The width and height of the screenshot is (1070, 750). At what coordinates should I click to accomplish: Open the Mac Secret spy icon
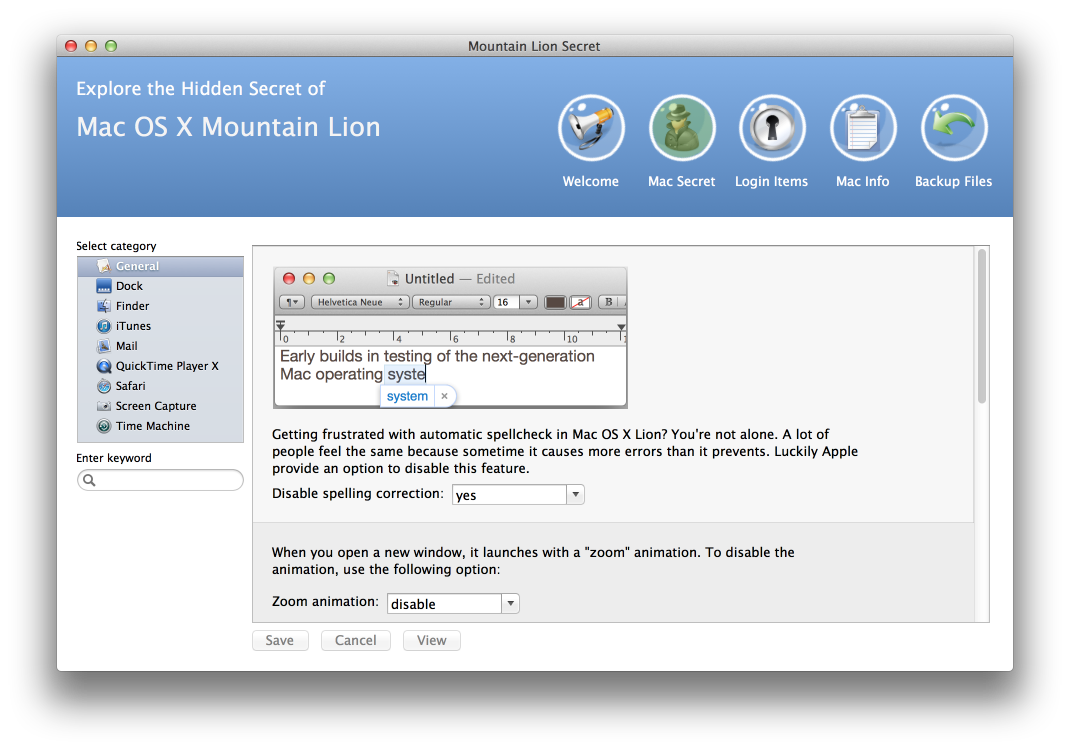coord(682,128)
